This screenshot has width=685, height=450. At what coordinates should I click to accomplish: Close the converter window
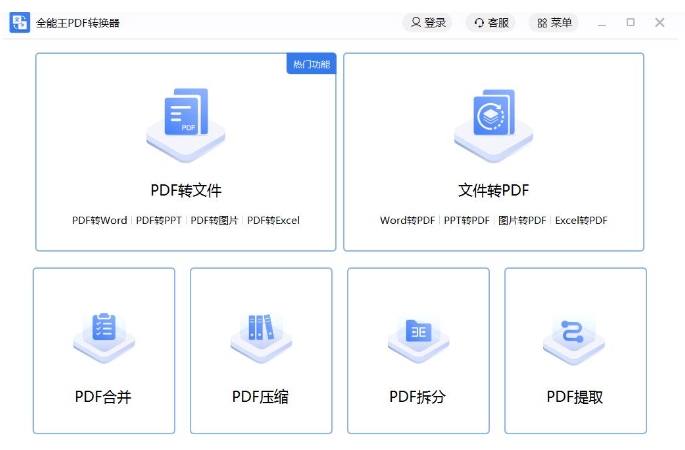(660, 22)
